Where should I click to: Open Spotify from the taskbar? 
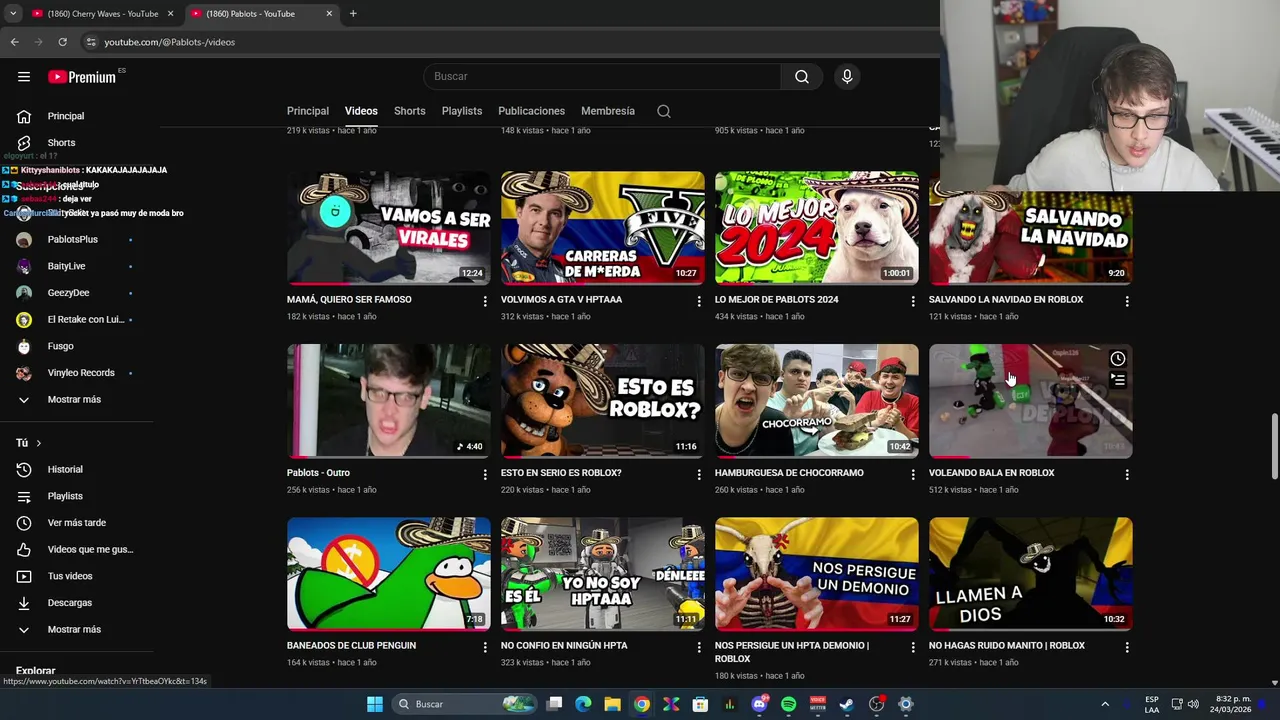click(x=788, y=704)
